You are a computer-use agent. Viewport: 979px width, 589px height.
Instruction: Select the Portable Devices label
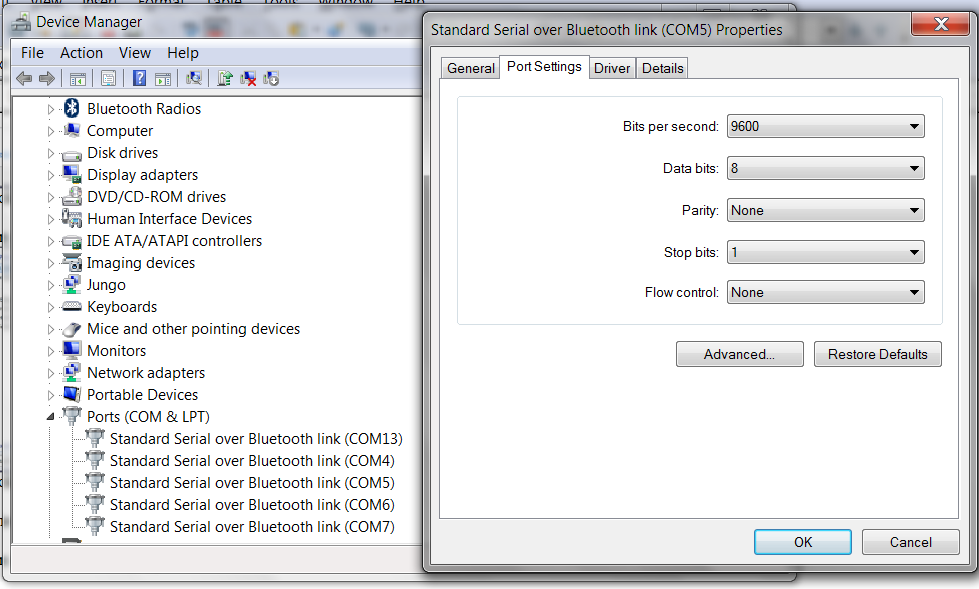click(142, 395)
